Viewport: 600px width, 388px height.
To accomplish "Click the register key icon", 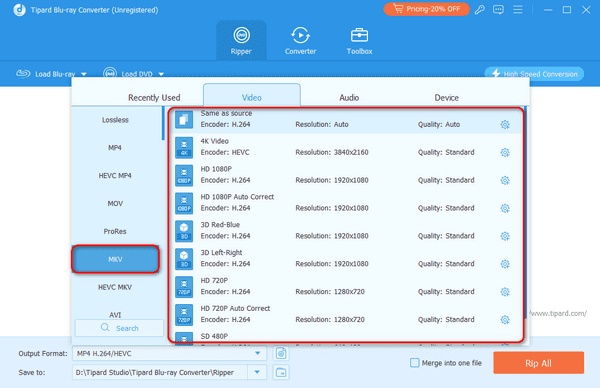I will pyautogui.click(x=479, y=10).
